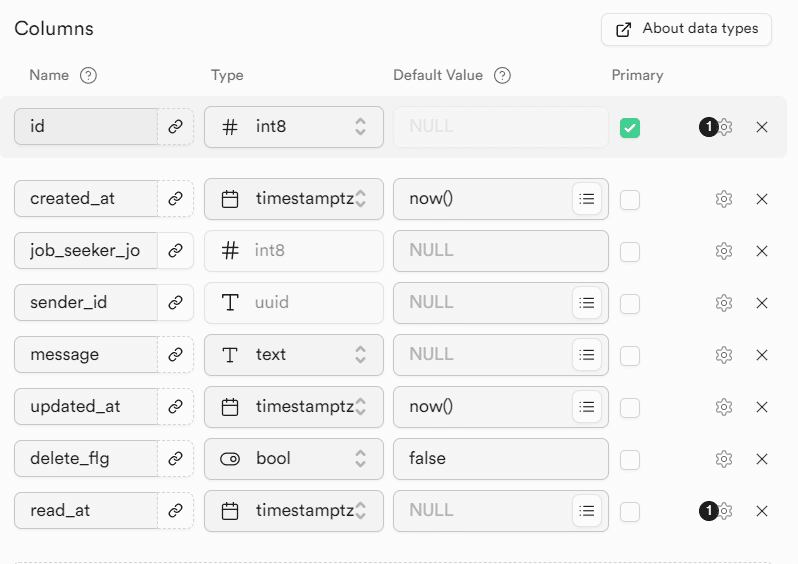Click the help icon next to Name
This screenshot has height=564, width=798.
pos(88,76)
